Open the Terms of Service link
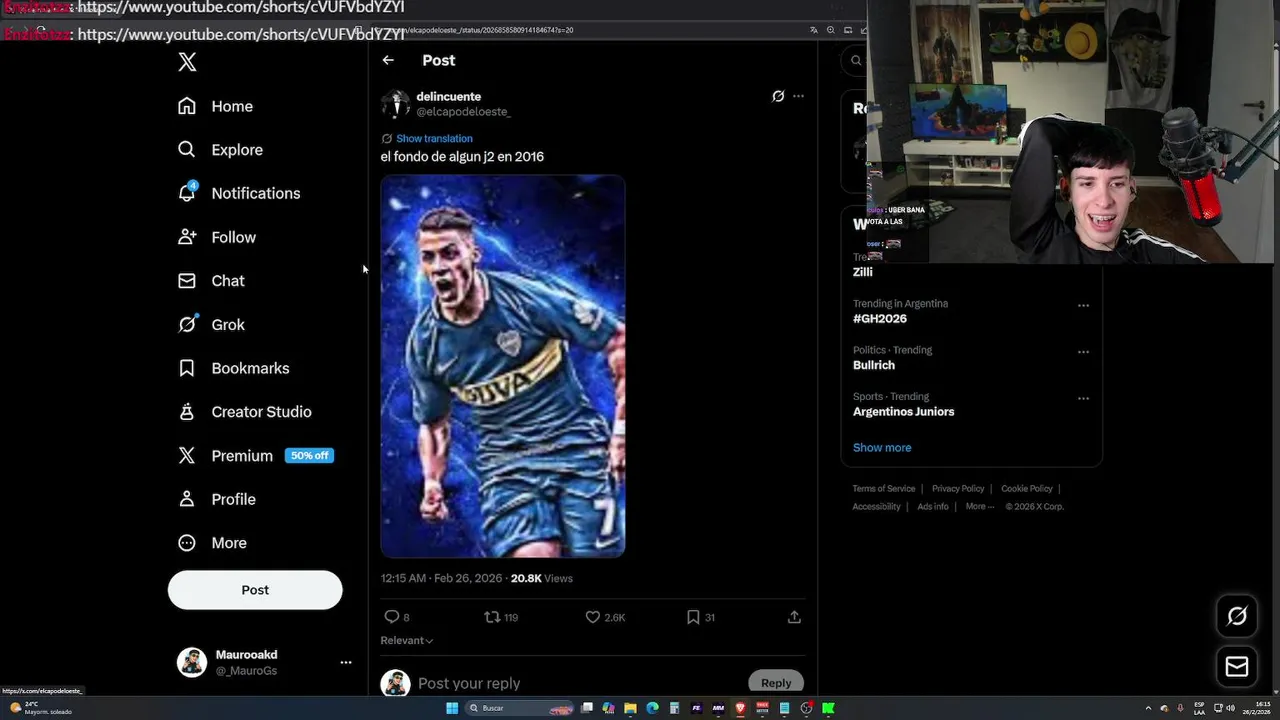This screenshot has width=1280, height=720. click(884, 489)
